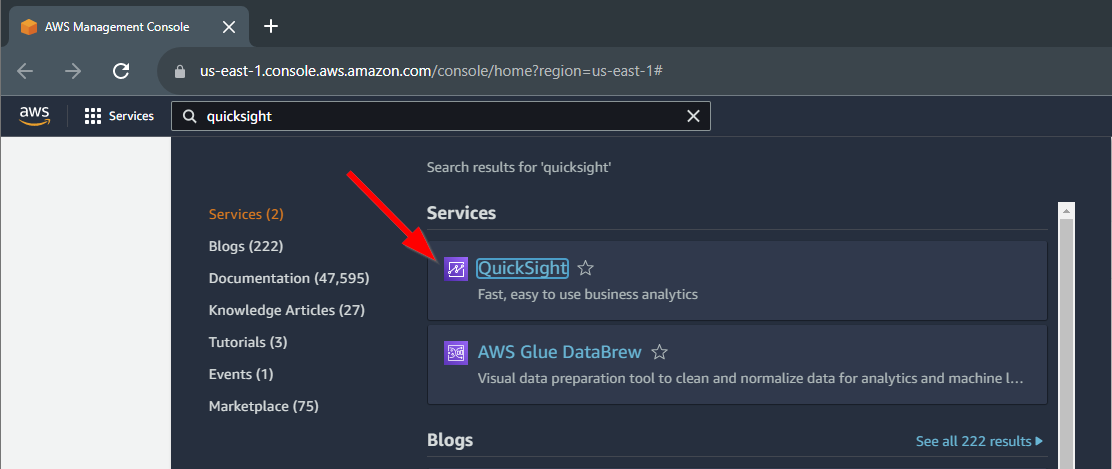
Task: Filter results by Services (2)
Action: (246, 214)
